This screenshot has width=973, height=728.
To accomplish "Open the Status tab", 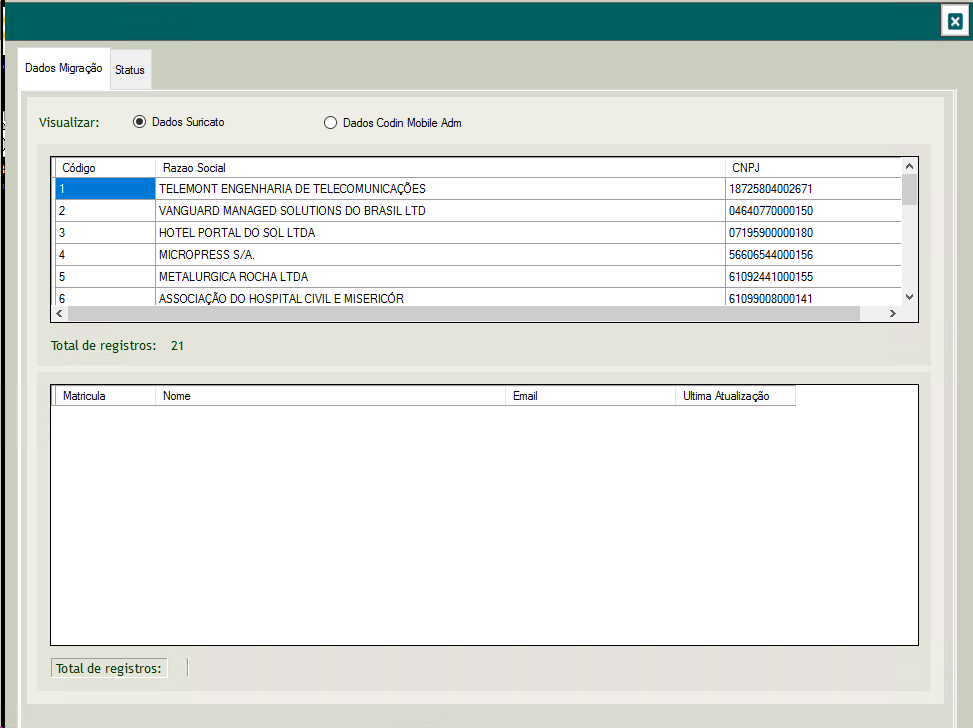I will pyautogui.click(x=130, y=70).
